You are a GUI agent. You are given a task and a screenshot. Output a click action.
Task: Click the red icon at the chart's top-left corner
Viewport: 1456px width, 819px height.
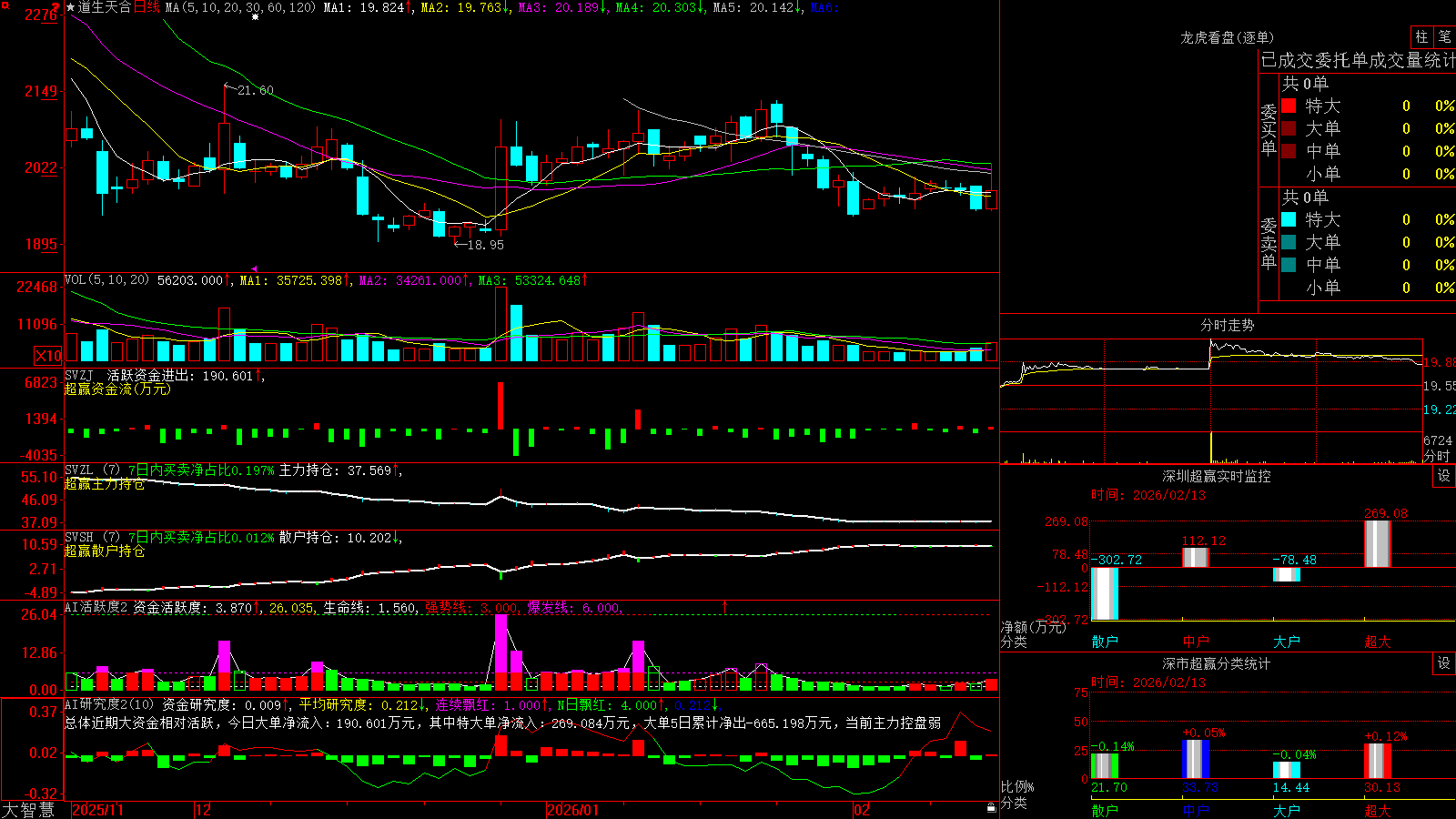click(x=5, y=5)
